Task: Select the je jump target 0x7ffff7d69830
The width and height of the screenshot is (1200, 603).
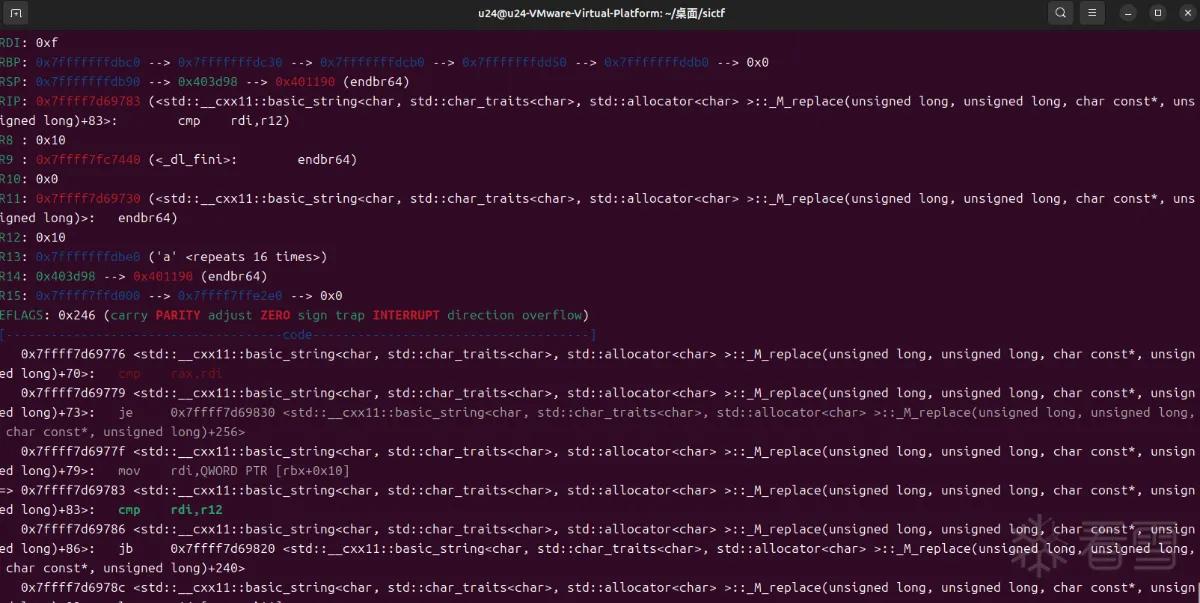Action: click(x=222, y=413)
